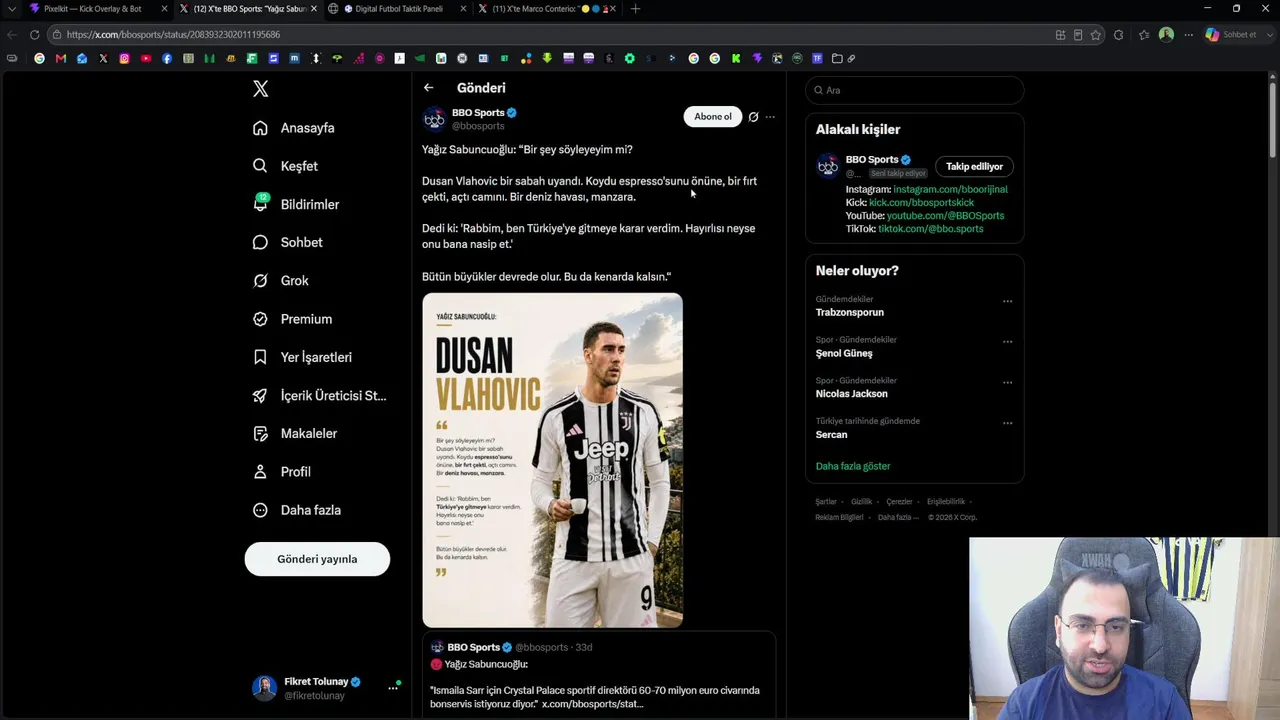
Task: Close the Digital Futbol Taktik Paneli tab
Action: pyautogui.click(x=464, y=9)
